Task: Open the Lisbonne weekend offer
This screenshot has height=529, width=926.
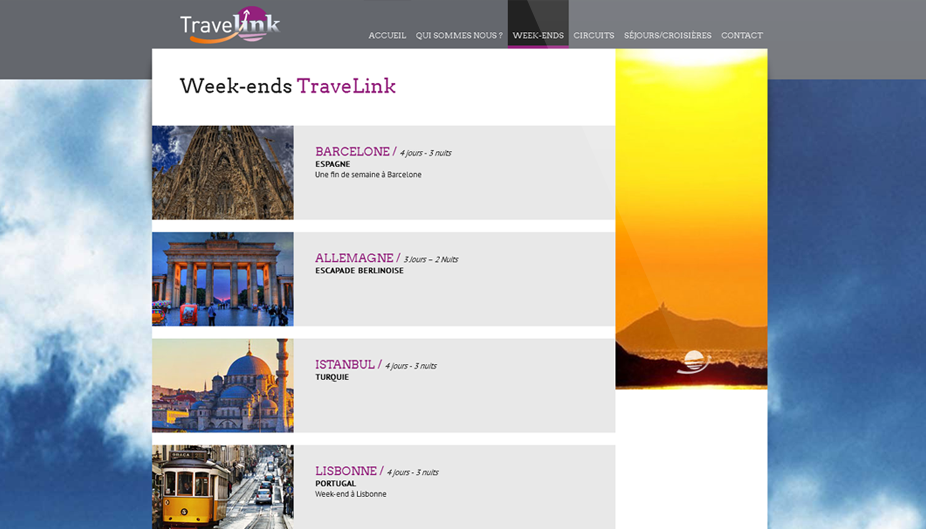Action: (x=346, y=471)
